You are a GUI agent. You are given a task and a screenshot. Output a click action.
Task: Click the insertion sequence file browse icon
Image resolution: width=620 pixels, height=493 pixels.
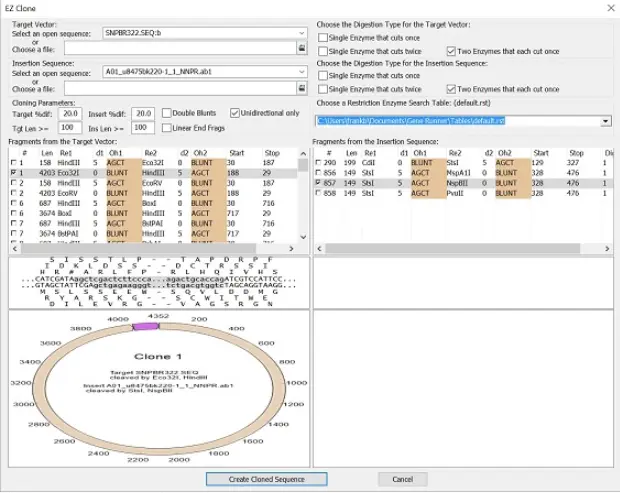[x=301, y=87]
